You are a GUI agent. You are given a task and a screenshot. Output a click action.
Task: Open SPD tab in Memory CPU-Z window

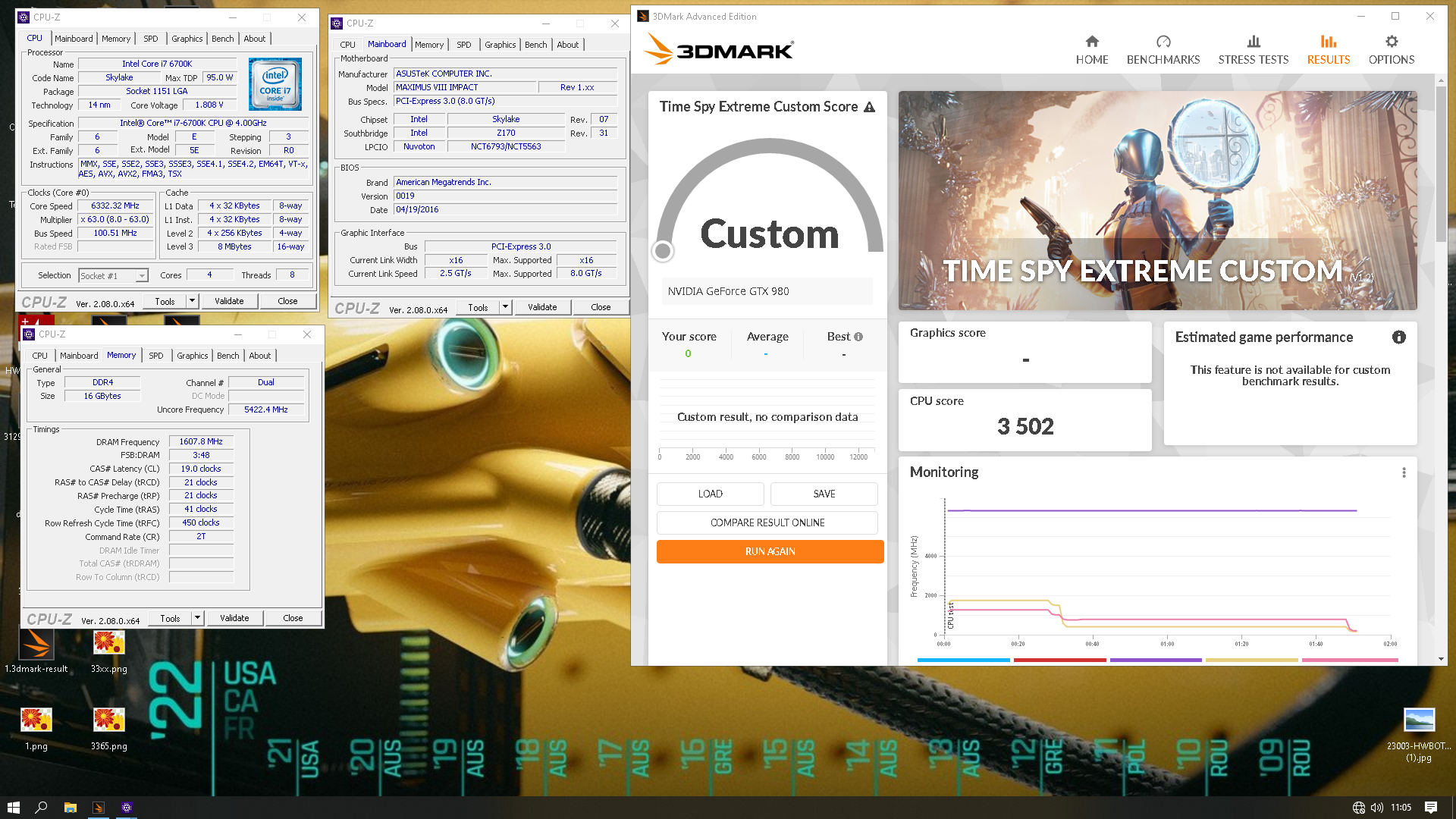[x=156, y=356]
